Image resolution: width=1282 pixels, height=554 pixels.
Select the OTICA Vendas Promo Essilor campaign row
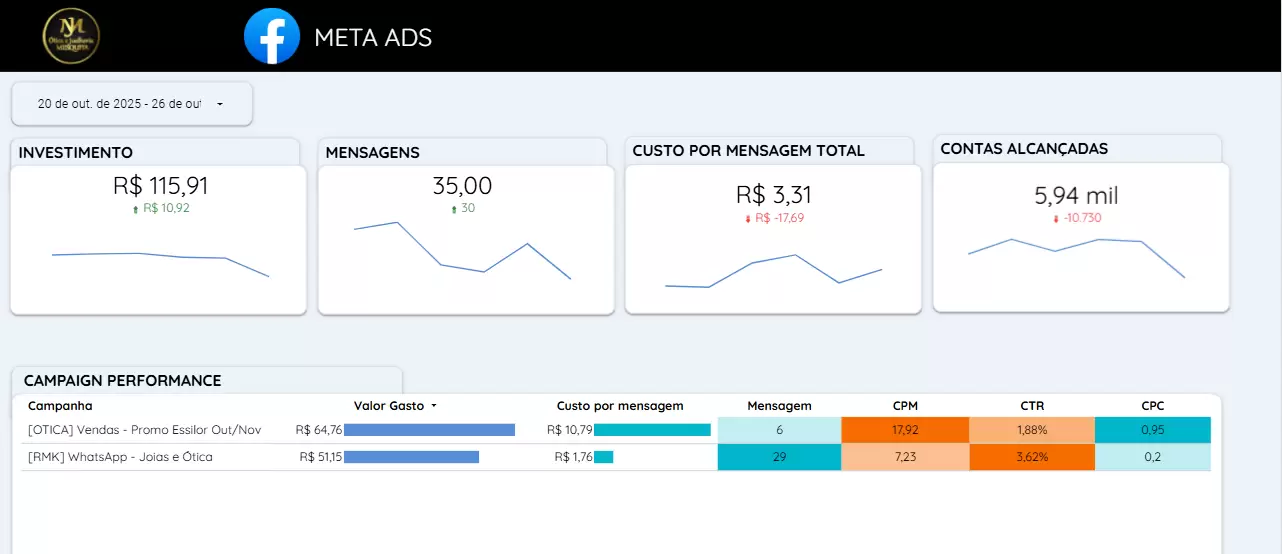click(144, 430)
